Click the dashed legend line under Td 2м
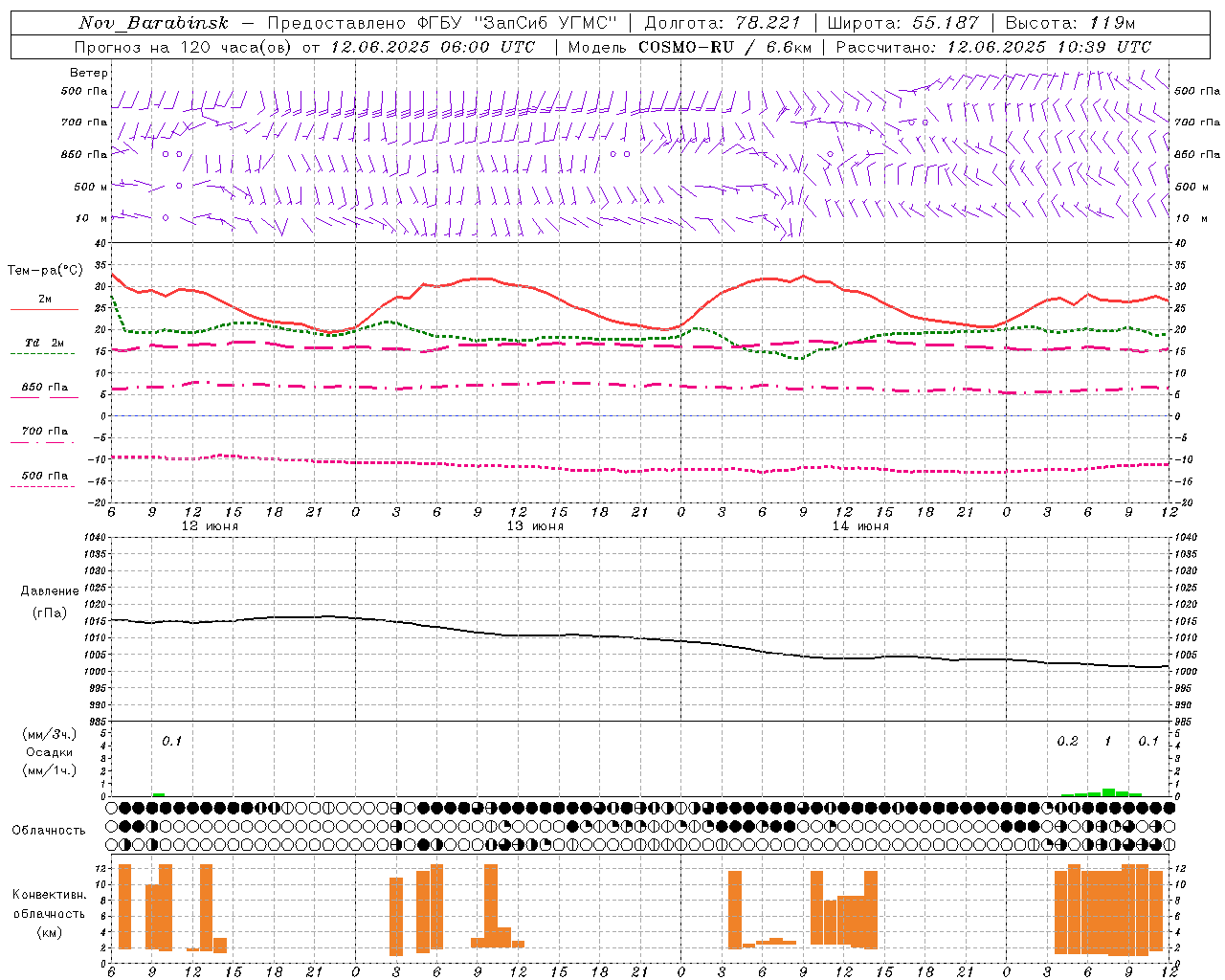 tap(42, 353)
